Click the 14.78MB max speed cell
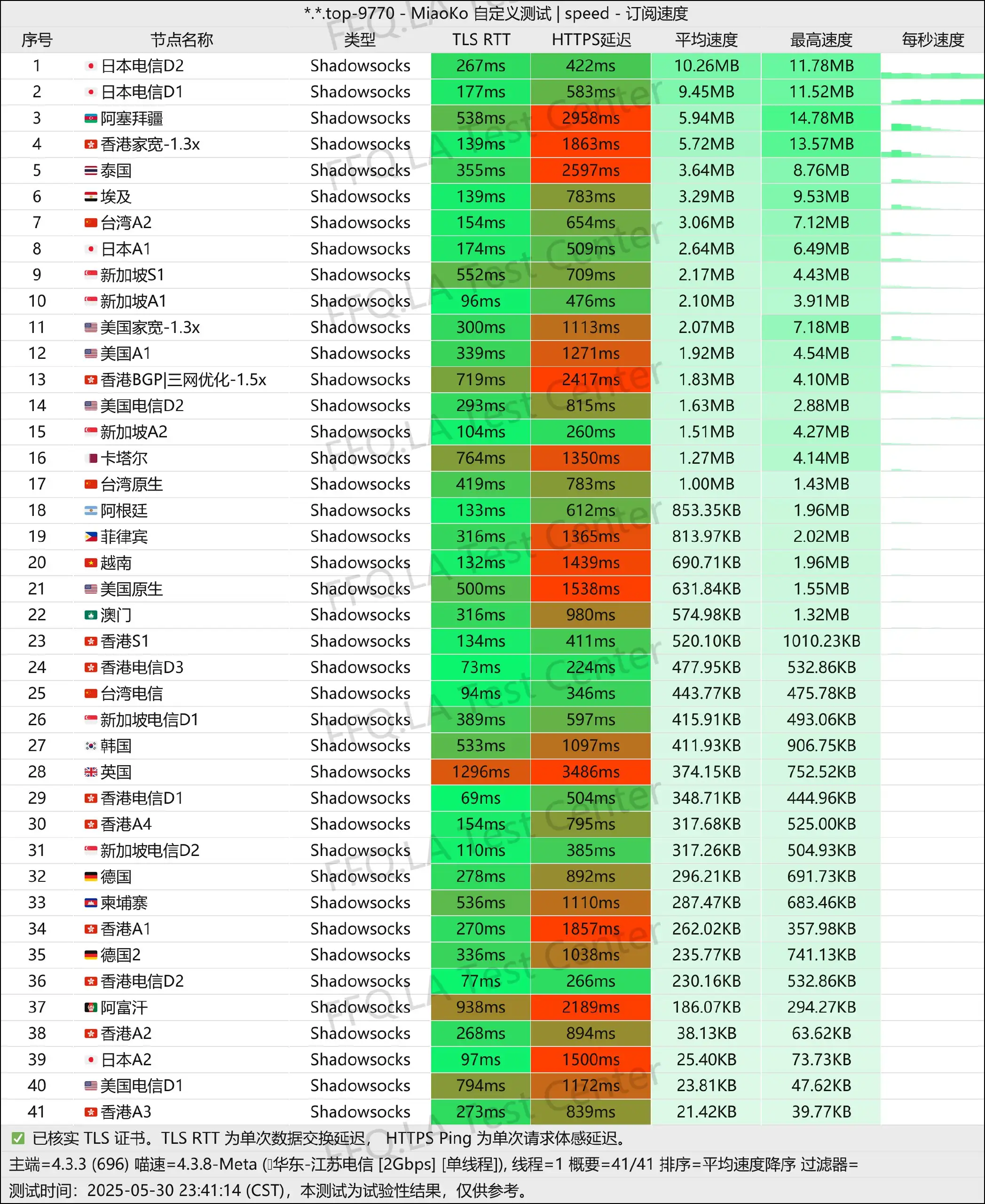 pyautogui.click(x=821, y=118)
